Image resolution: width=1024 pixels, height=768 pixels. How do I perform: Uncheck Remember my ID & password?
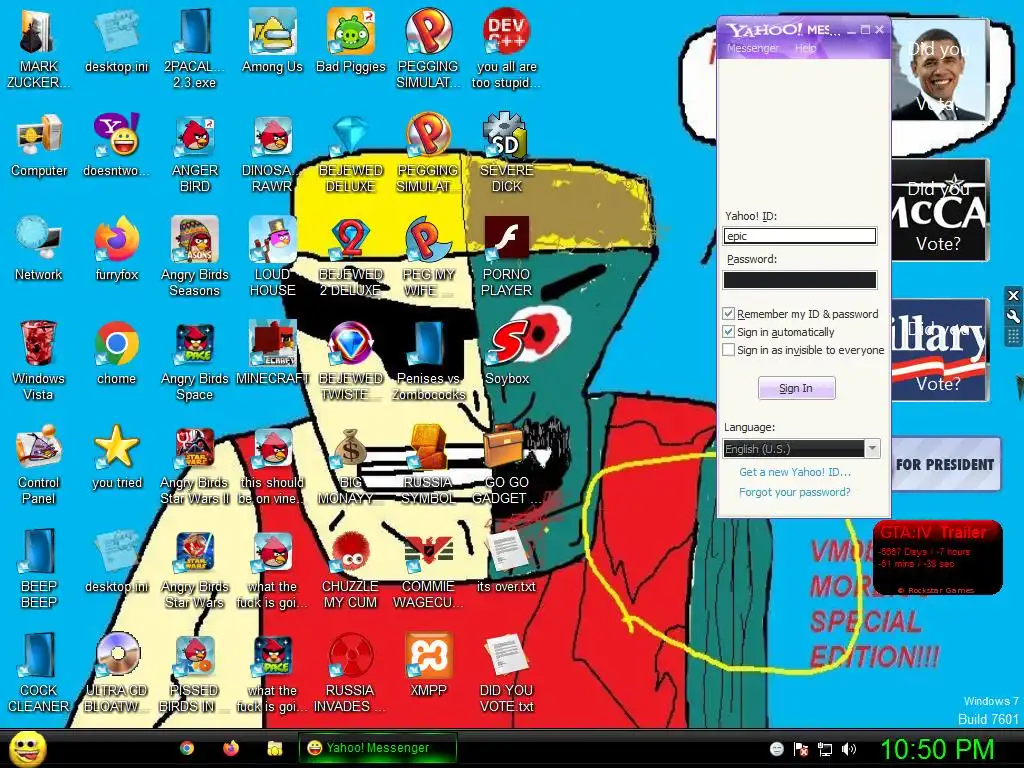(729, 314)
